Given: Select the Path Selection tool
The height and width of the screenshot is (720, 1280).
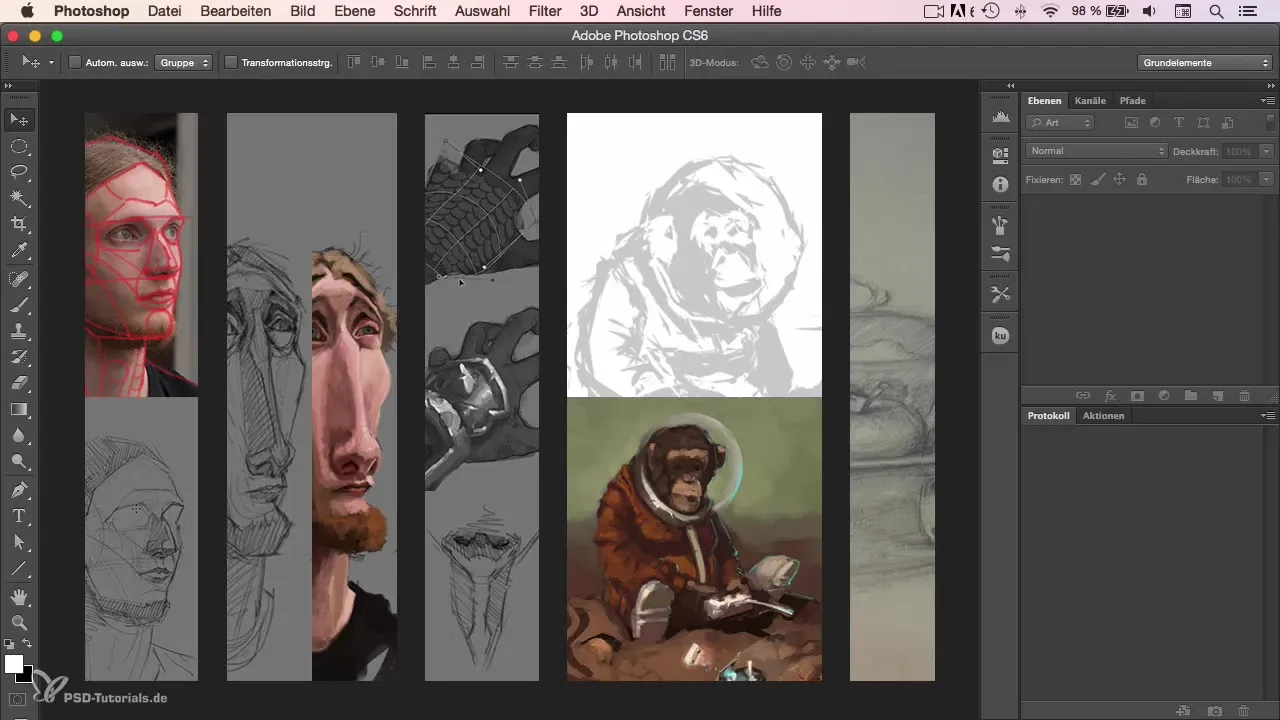Looking at the screenshot, I should click(x=19, y=542).
